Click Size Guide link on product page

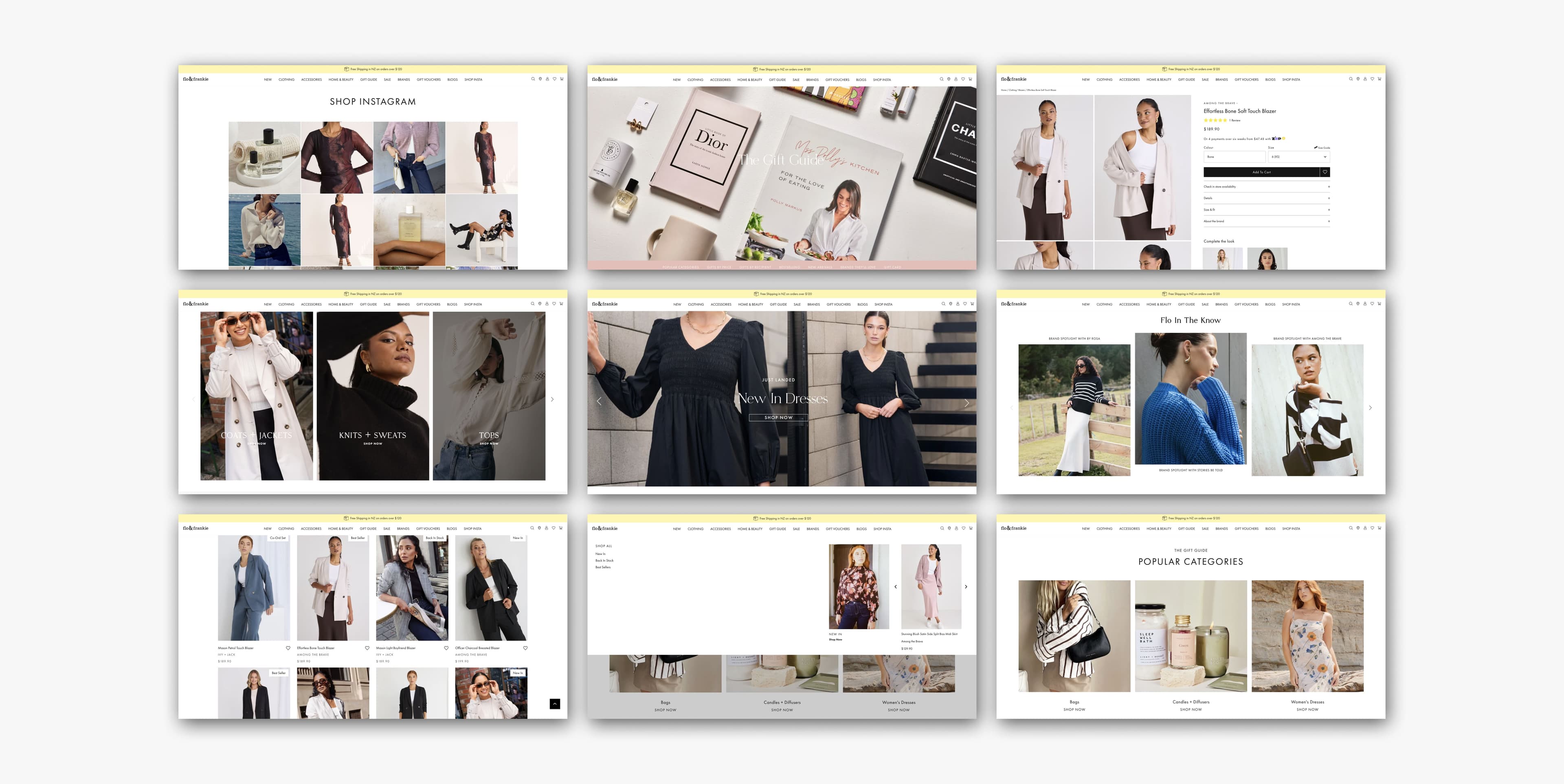(1322, 147)
